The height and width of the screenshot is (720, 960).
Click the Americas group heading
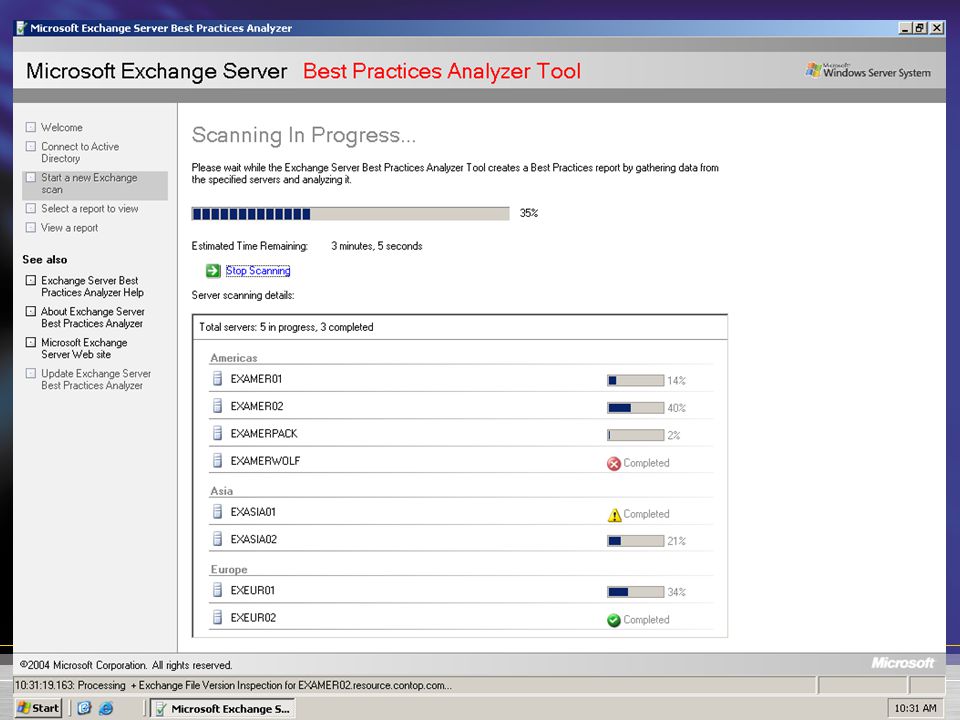[234, 358]
